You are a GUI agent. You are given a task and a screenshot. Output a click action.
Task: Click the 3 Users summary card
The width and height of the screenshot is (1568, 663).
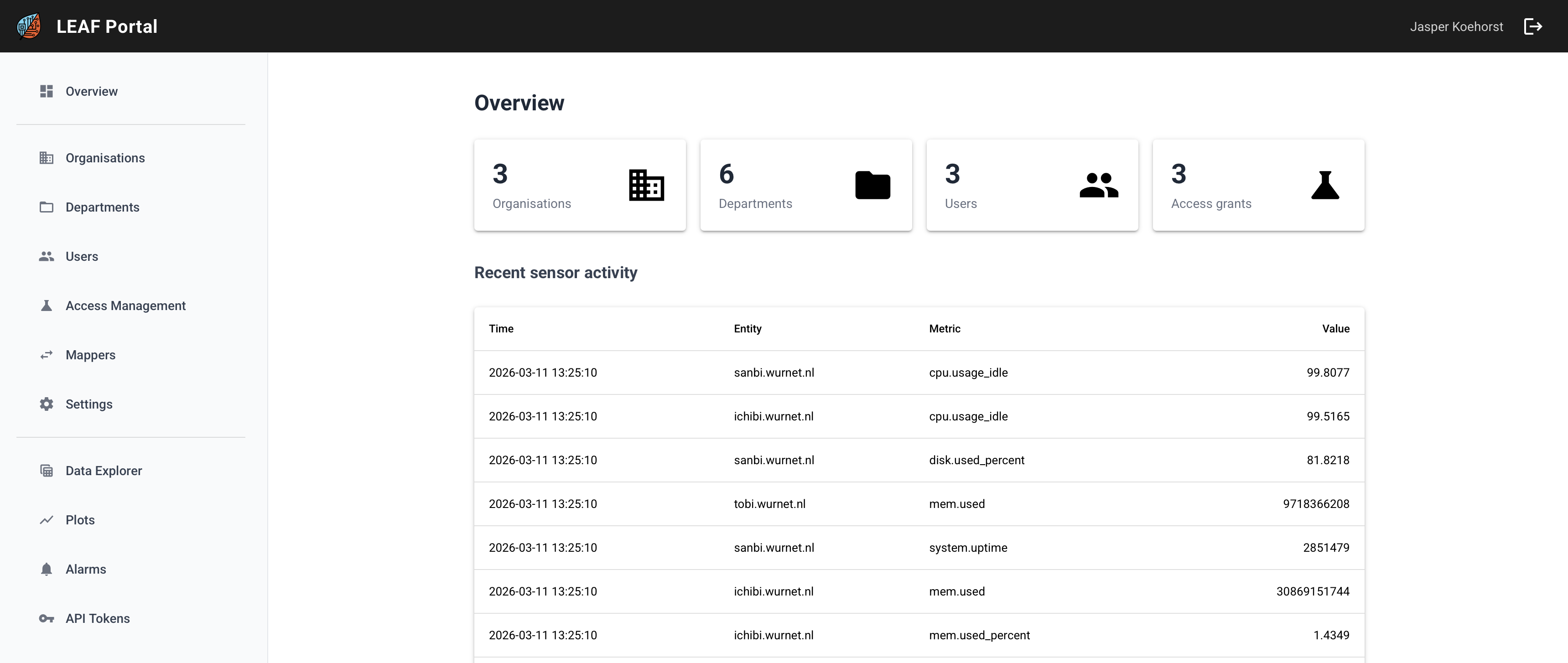(1032, 185)
